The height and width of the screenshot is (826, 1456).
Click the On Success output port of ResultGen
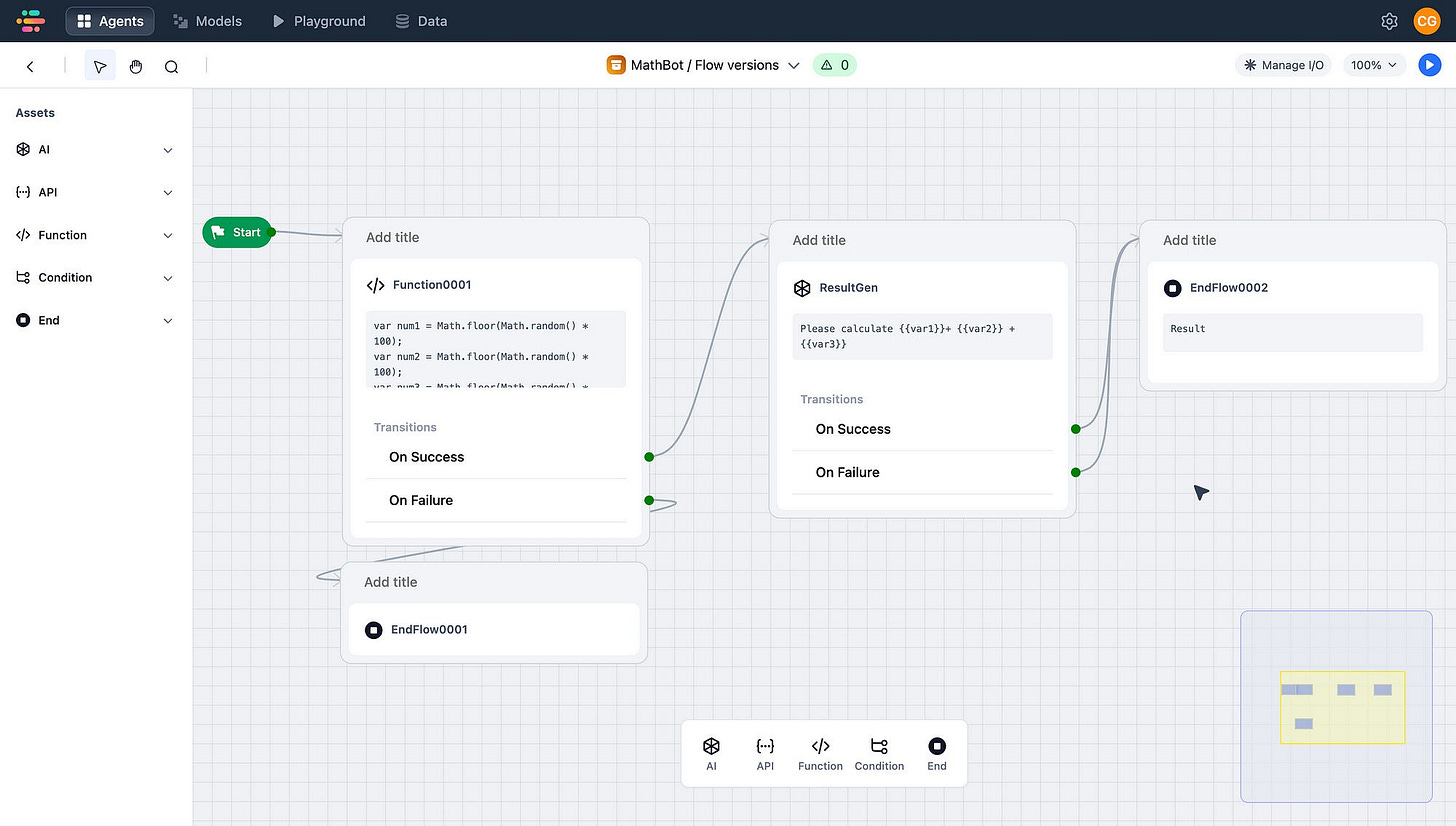coord(1076,429)
